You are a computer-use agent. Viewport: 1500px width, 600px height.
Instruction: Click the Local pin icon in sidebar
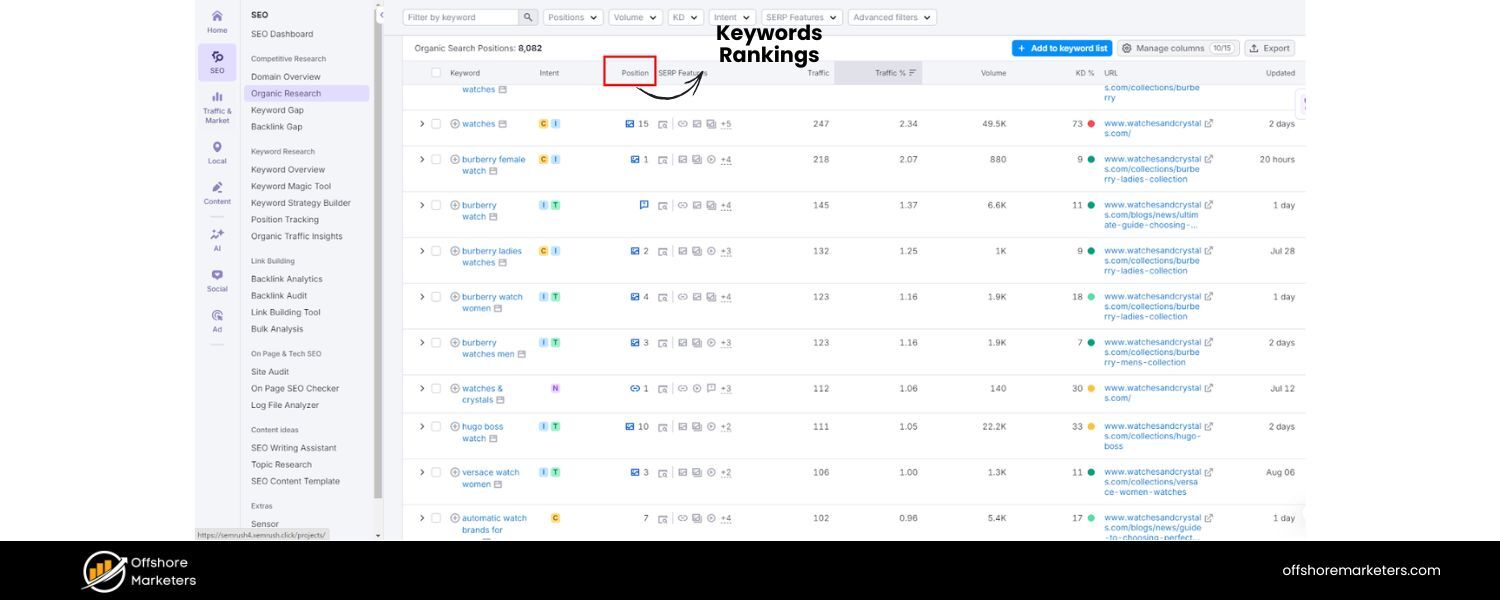[x=216, y=147]
